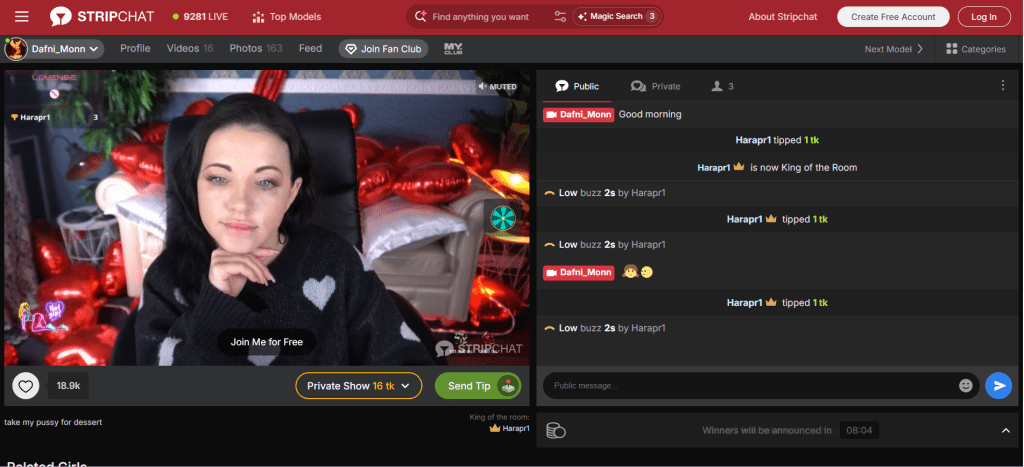Image resolution: width=1024 pixels, height=467 pixels.
Task: Click the Stripchat logo in header
Action: point(102,16)
